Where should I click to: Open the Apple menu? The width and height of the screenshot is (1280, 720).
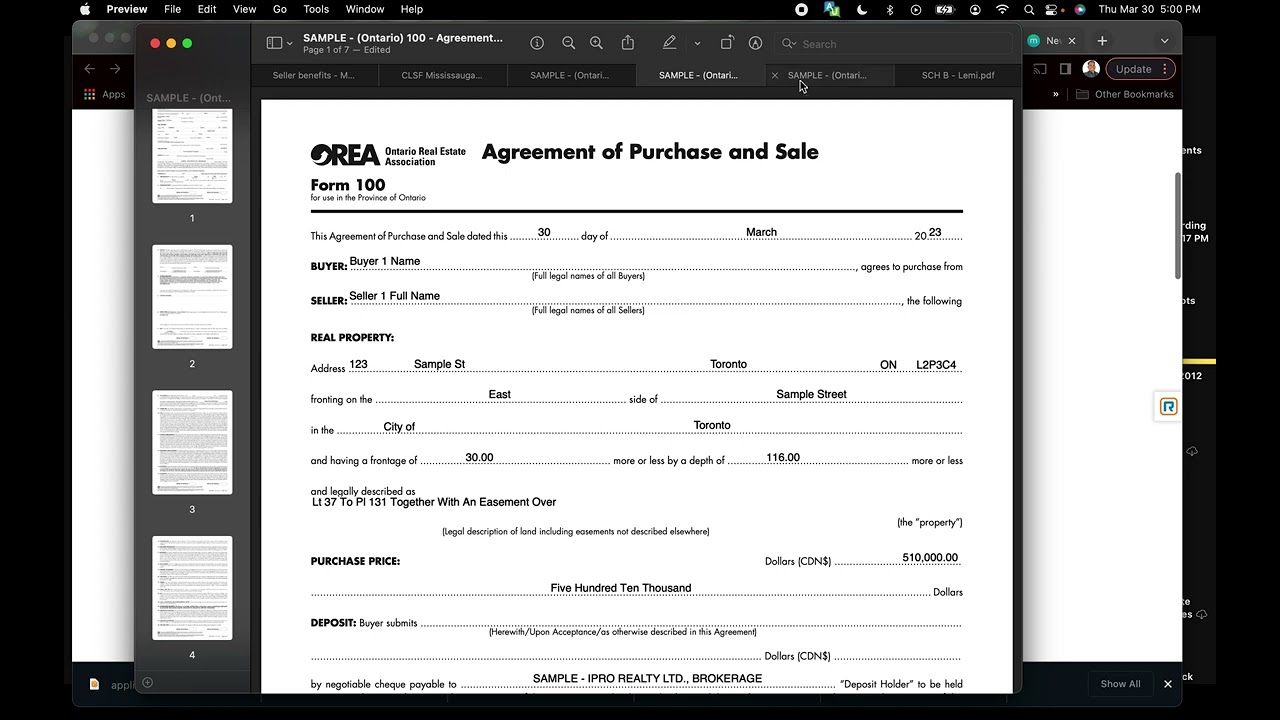pos(85,9)
